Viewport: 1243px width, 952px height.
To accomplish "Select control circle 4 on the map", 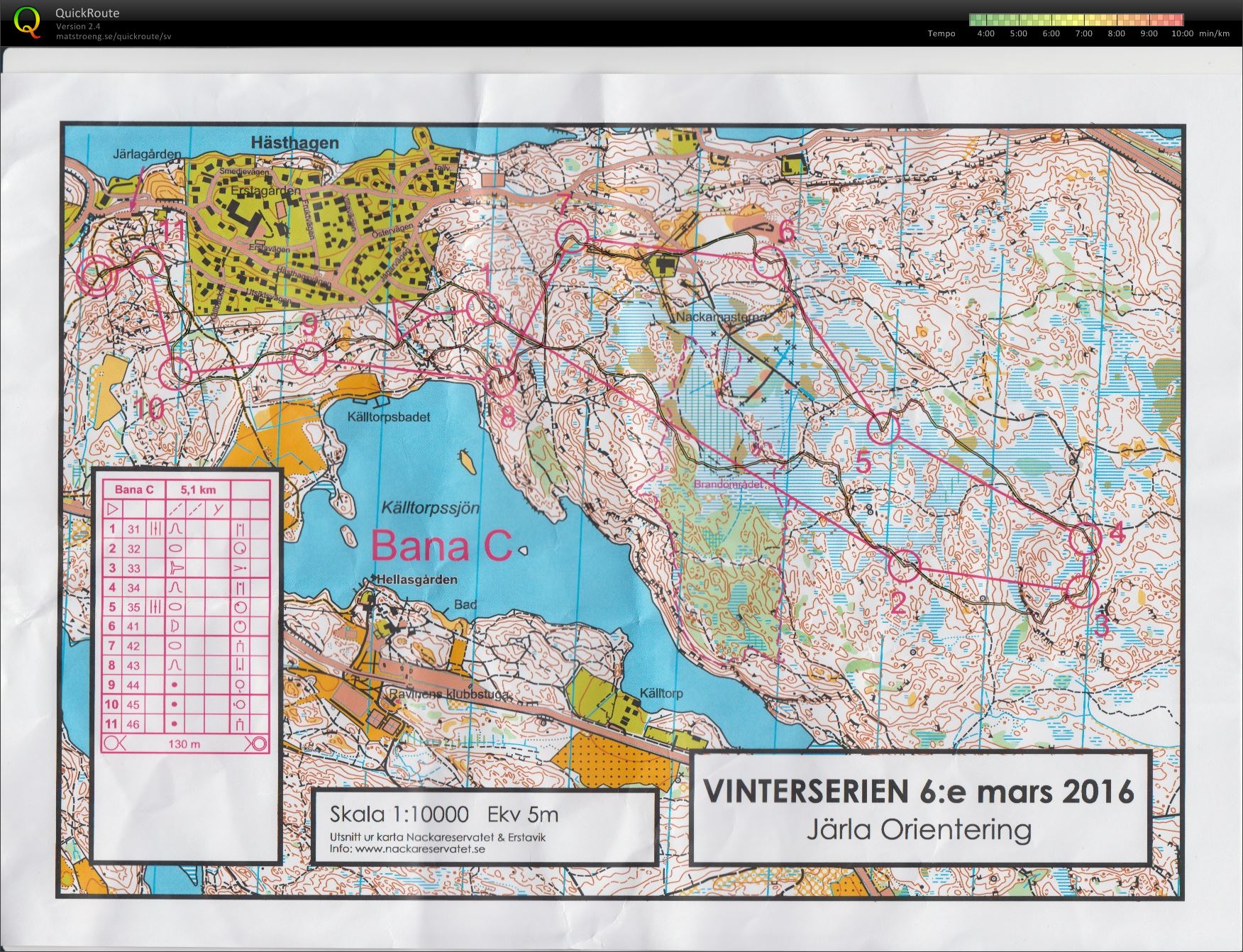I will [1084, 538].
